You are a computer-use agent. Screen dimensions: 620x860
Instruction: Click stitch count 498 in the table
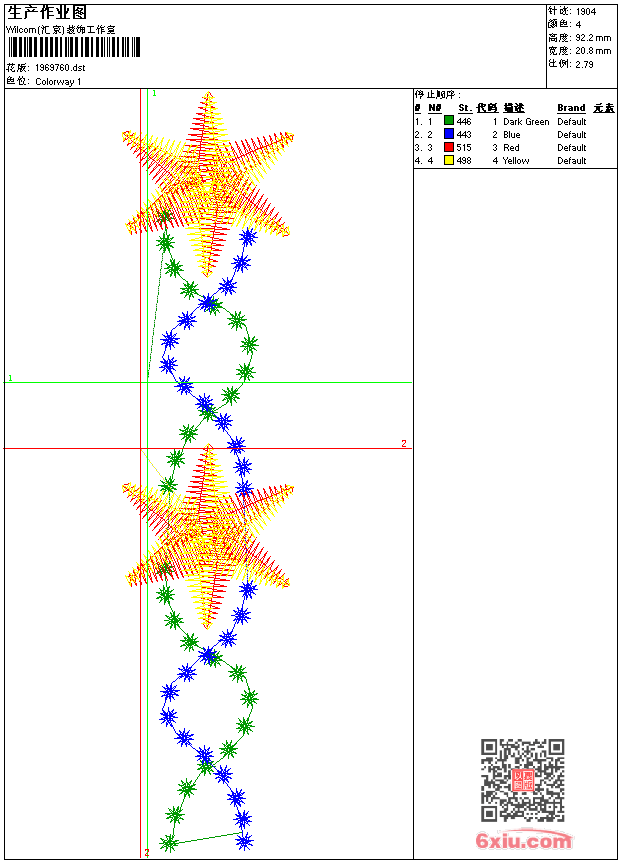click(x=464, y=161)
